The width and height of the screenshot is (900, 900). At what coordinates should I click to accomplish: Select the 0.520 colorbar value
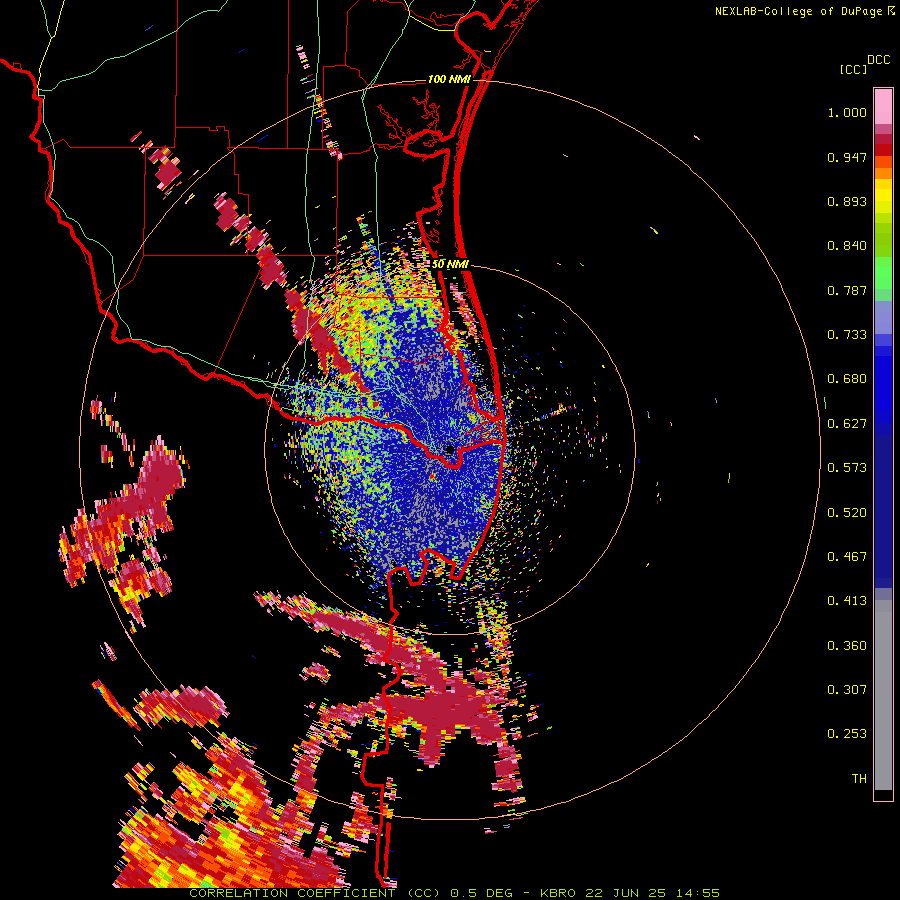pos(847,513)
